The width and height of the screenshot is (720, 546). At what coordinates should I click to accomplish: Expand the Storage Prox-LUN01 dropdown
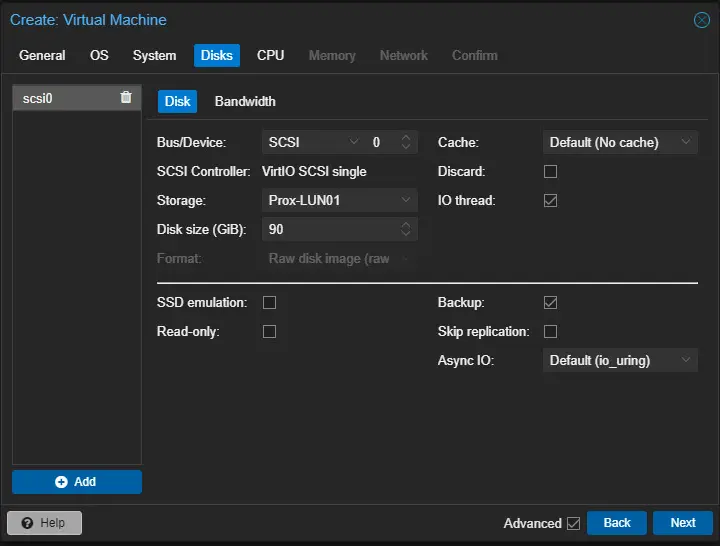[340, 201]
